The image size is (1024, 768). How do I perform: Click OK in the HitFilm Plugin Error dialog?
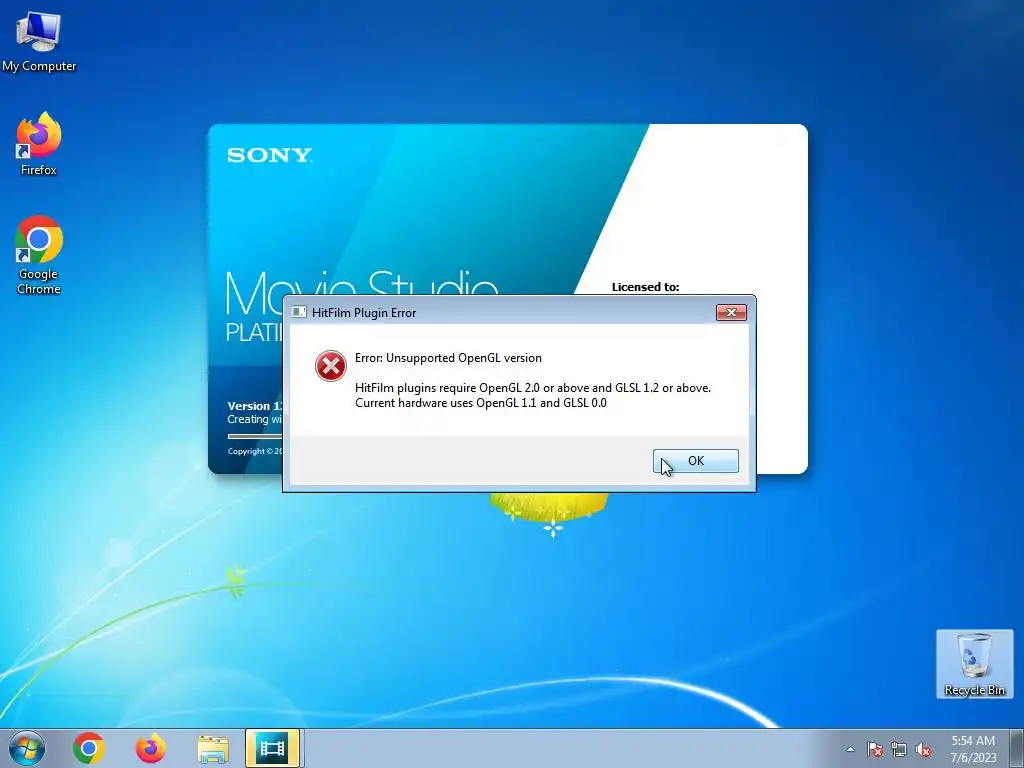coord(696,461)
